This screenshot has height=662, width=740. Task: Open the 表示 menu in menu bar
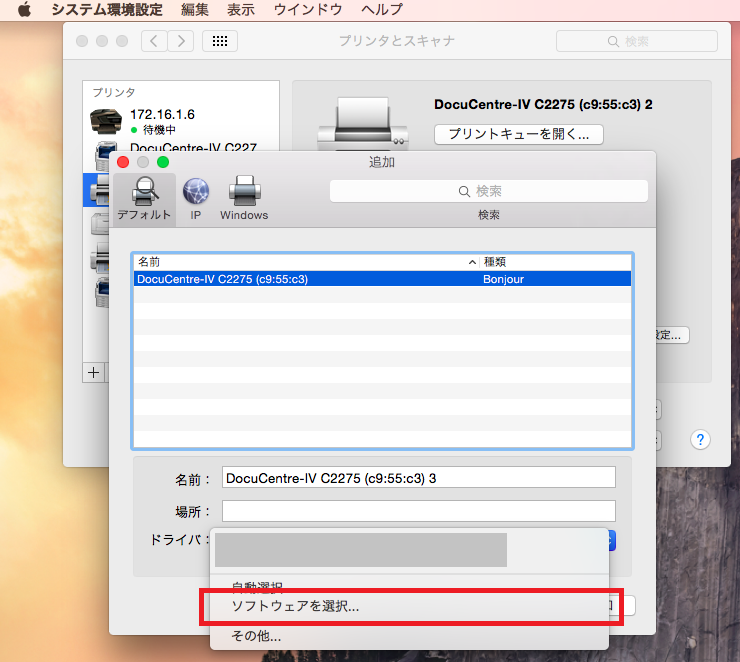click(x=240, y=9)
